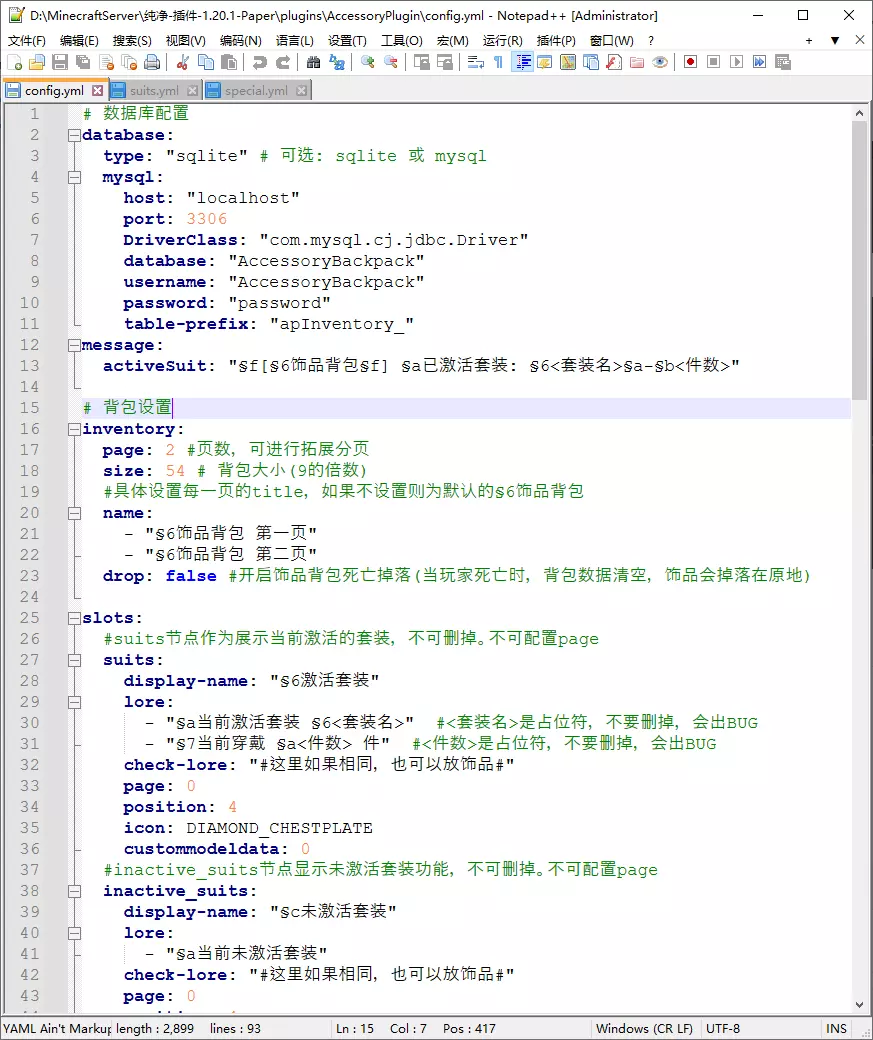Screen dimensions: 873x1040
Task: Open the Function List panel icon
Action: coord(614,62)
